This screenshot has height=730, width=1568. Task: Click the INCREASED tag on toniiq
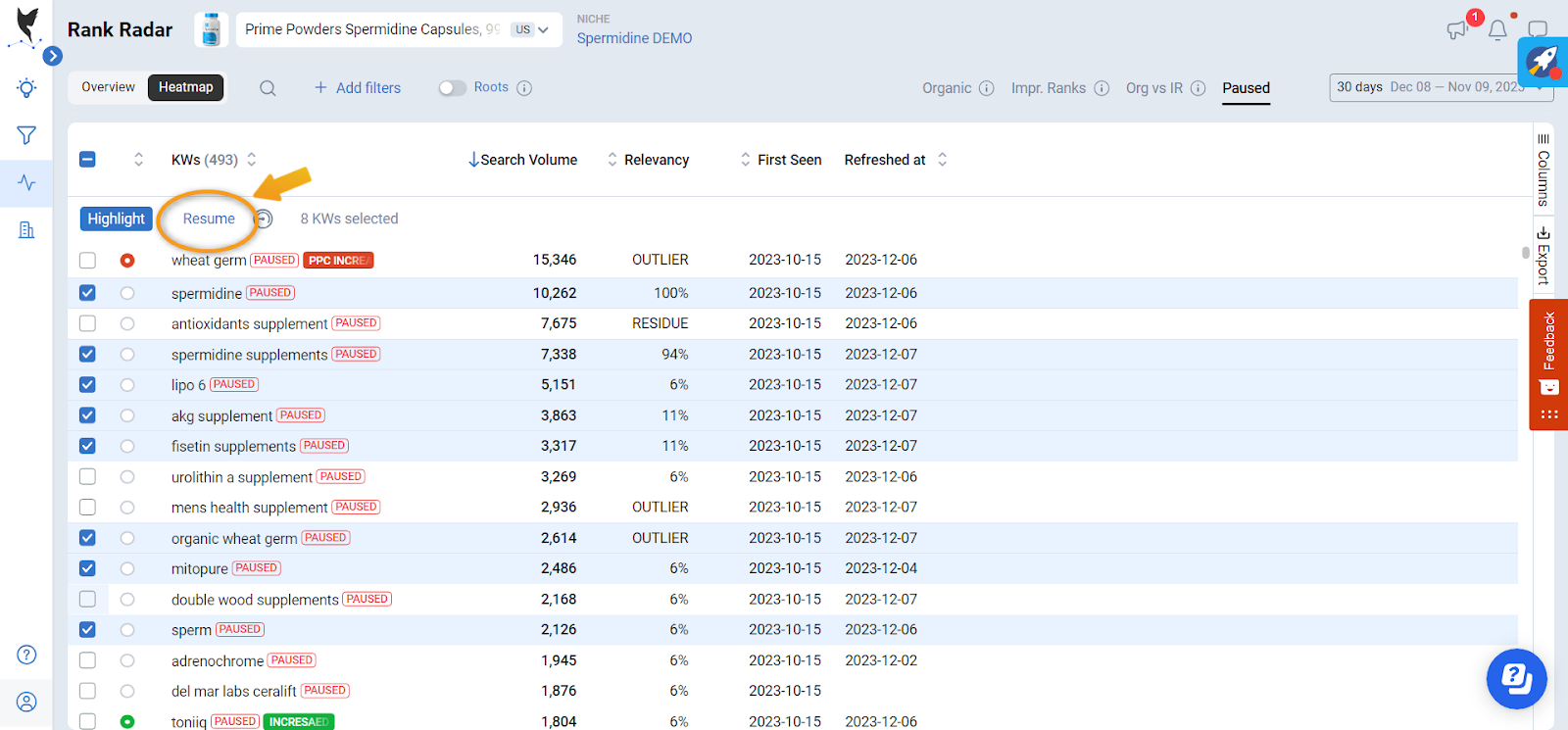(299, 721)
